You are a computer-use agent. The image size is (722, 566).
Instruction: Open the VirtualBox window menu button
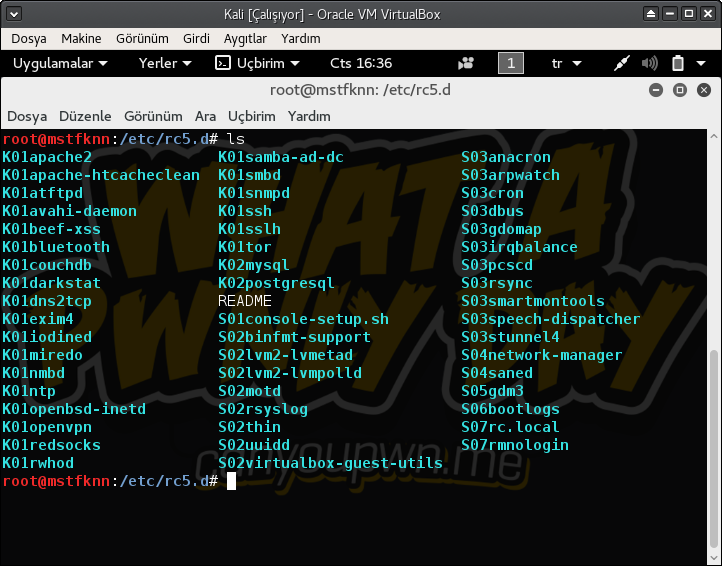pos(14,14)
